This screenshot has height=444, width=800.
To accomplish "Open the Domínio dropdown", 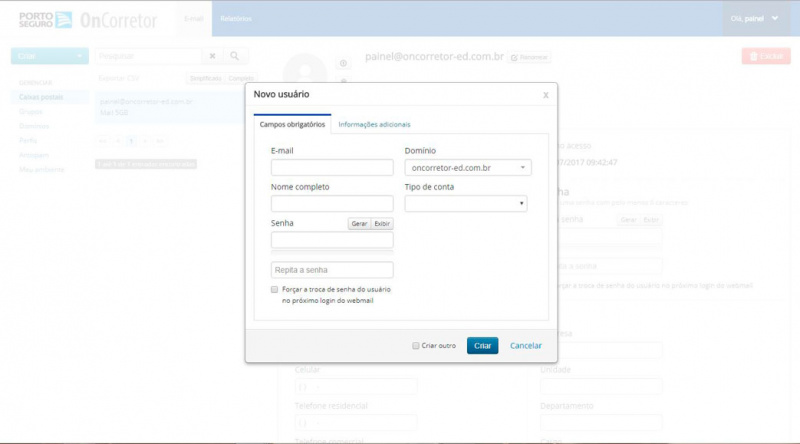I will pos(468,167).
